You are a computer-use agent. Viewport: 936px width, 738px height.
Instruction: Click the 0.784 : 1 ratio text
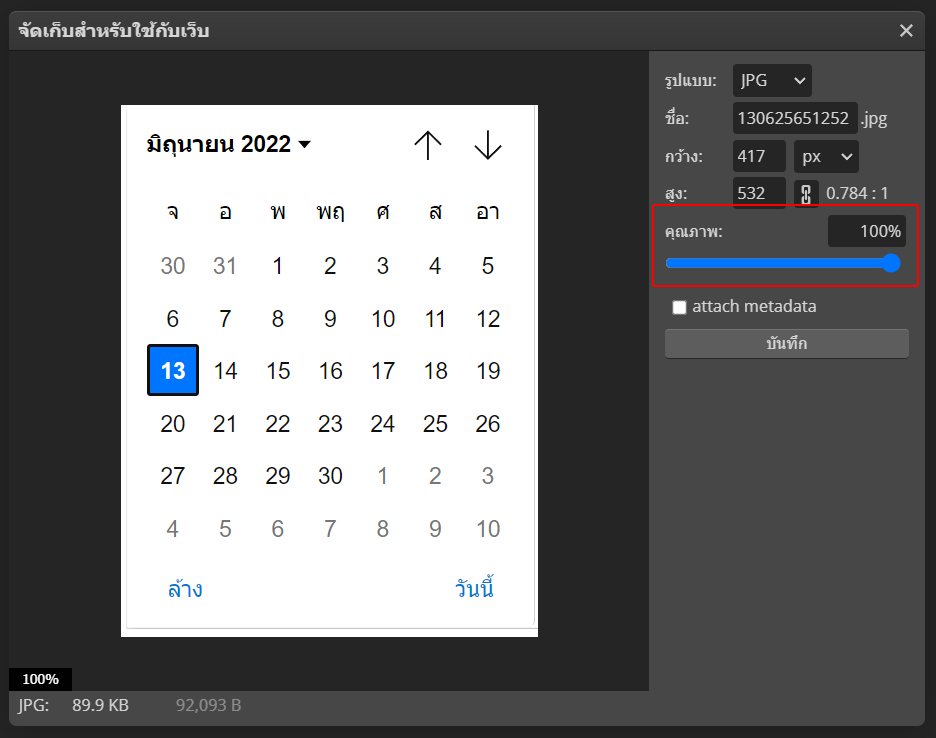(x=857, y=193)
